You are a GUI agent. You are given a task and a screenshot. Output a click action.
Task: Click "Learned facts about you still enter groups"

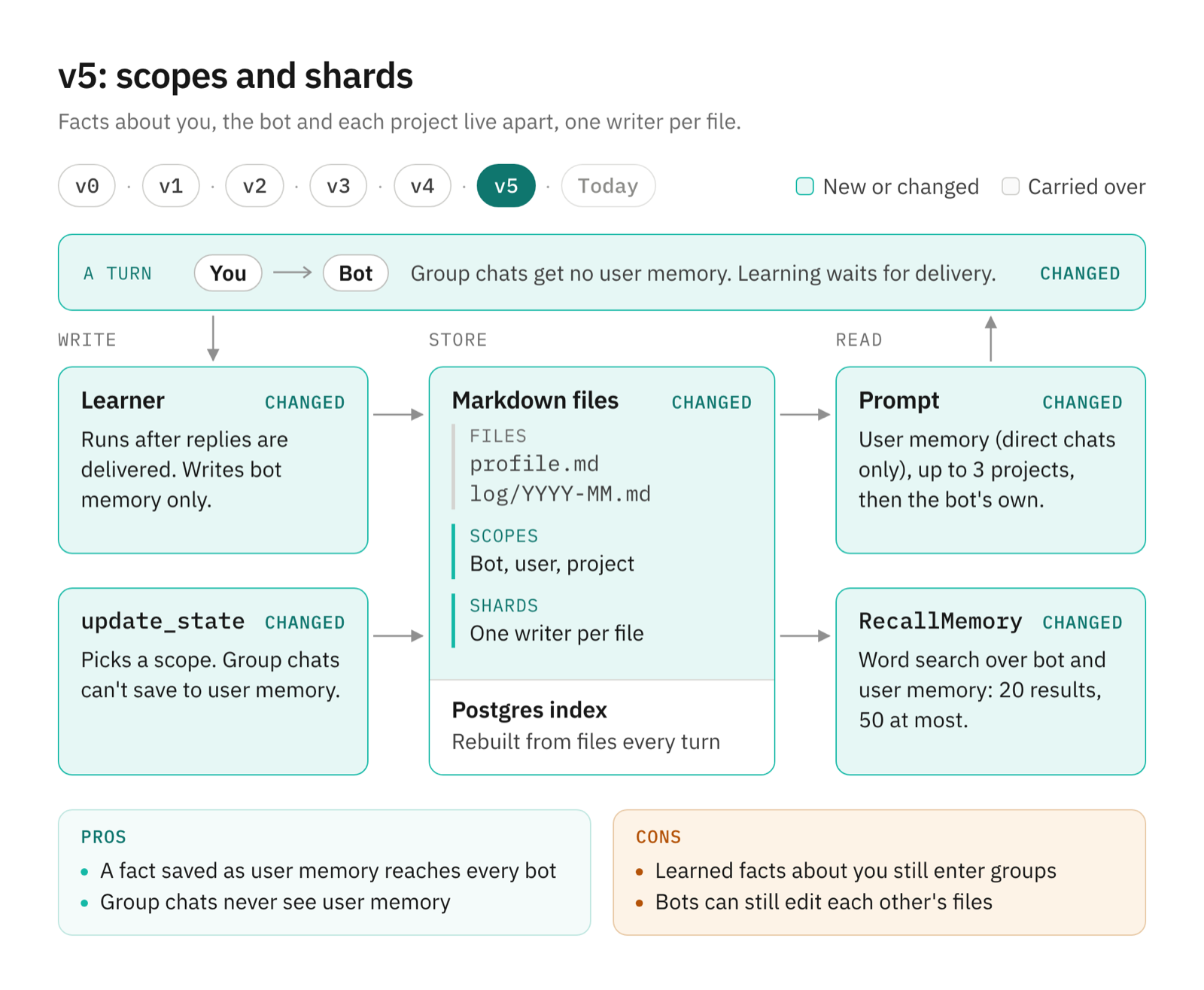(856, 870)
